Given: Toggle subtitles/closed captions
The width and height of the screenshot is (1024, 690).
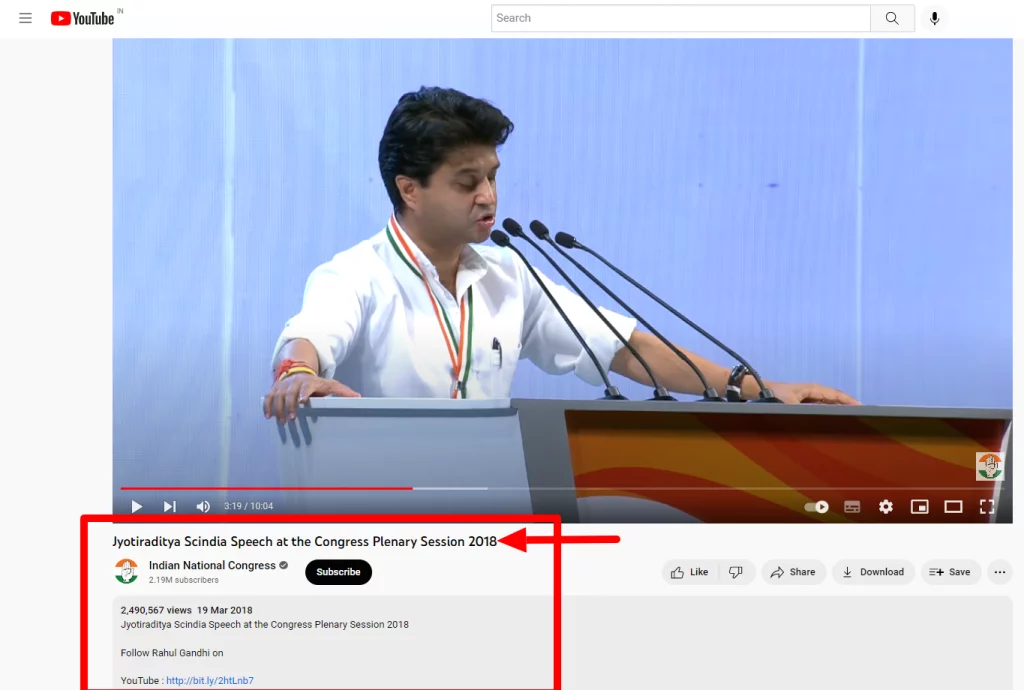Looking at the screenshot, I should pos(852,507).
